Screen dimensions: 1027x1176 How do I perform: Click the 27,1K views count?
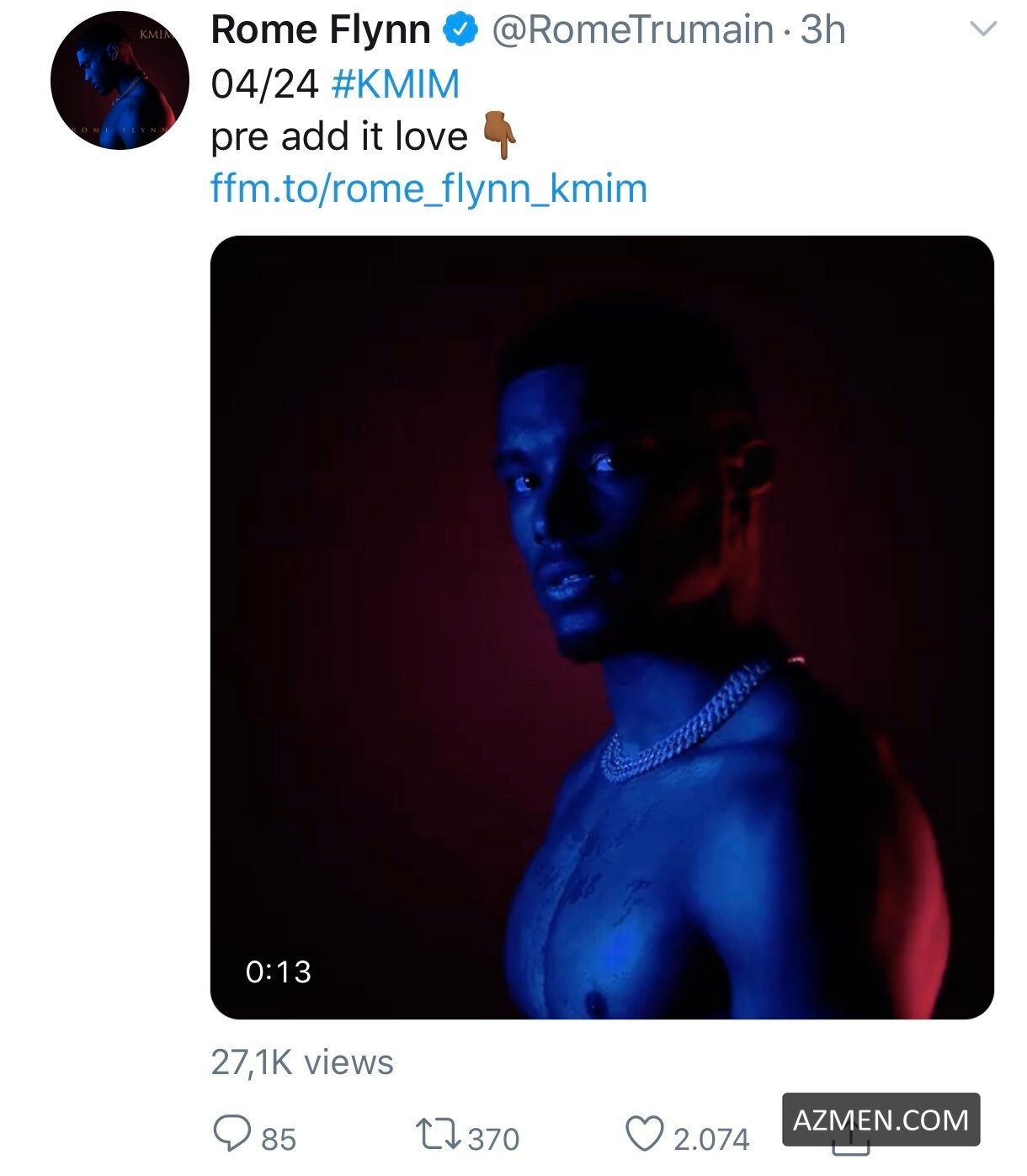pyautogui.click(x=301, y=1062)
